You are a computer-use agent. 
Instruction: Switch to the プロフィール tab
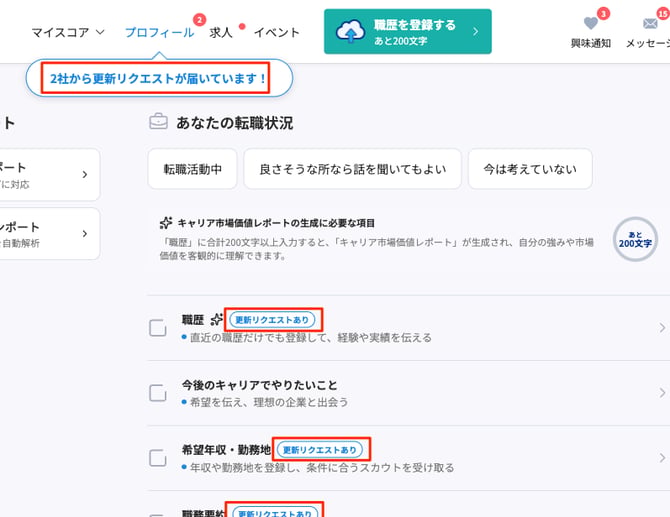[159, 32]
